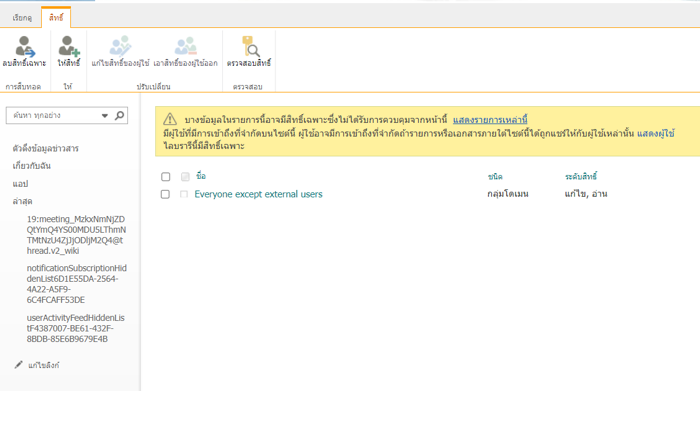Toggle the small icon checkbox beside ชื่อ header
This screenshot has width=700, height=436.
point(185,177)
